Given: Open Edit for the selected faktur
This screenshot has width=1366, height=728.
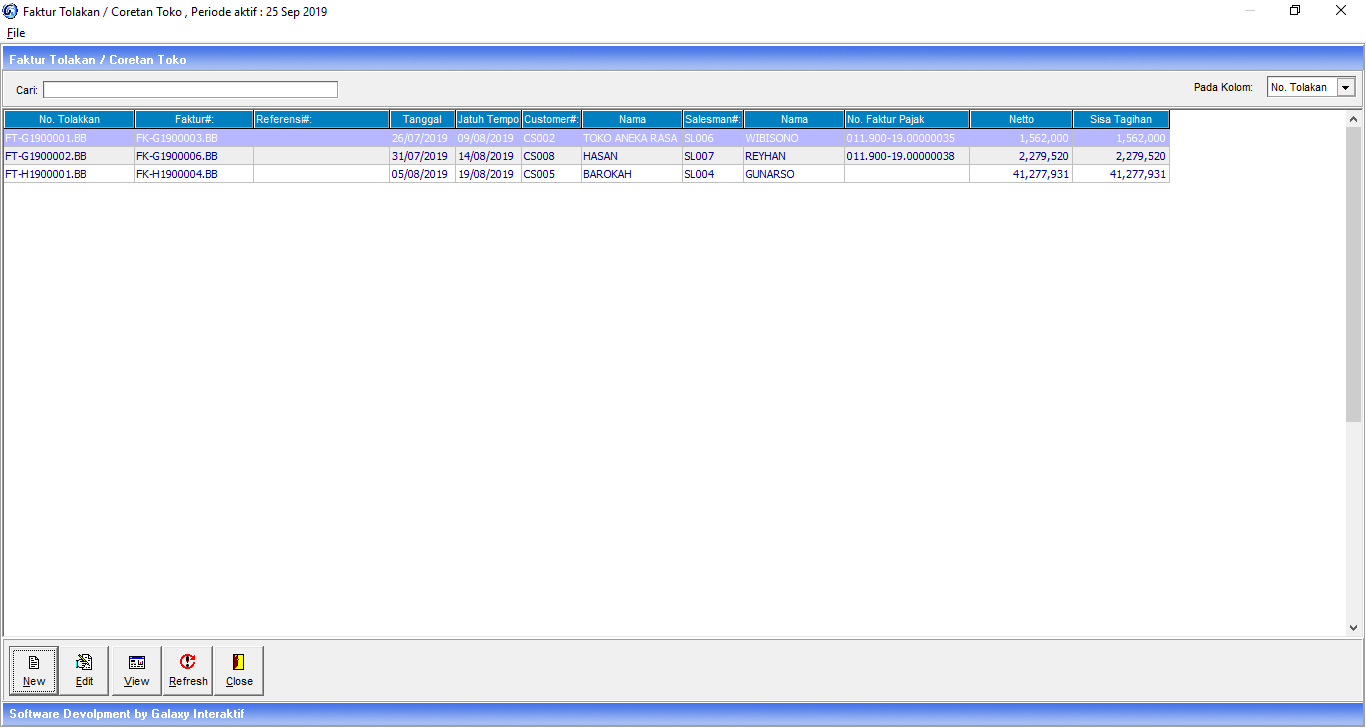Looking at the screenshot, I should (85, 670).
